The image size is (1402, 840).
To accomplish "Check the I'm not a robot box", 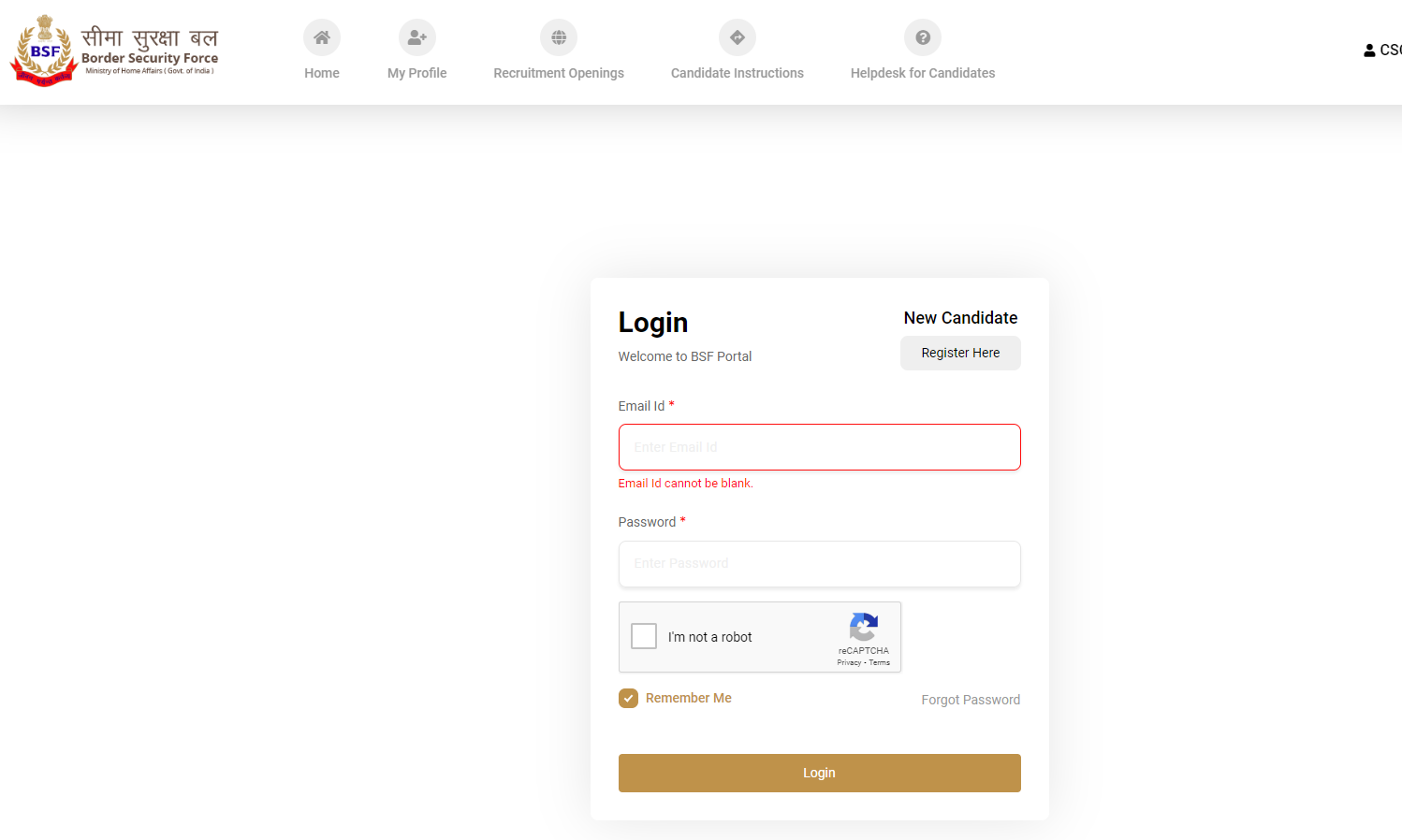I will coord(644,636).
